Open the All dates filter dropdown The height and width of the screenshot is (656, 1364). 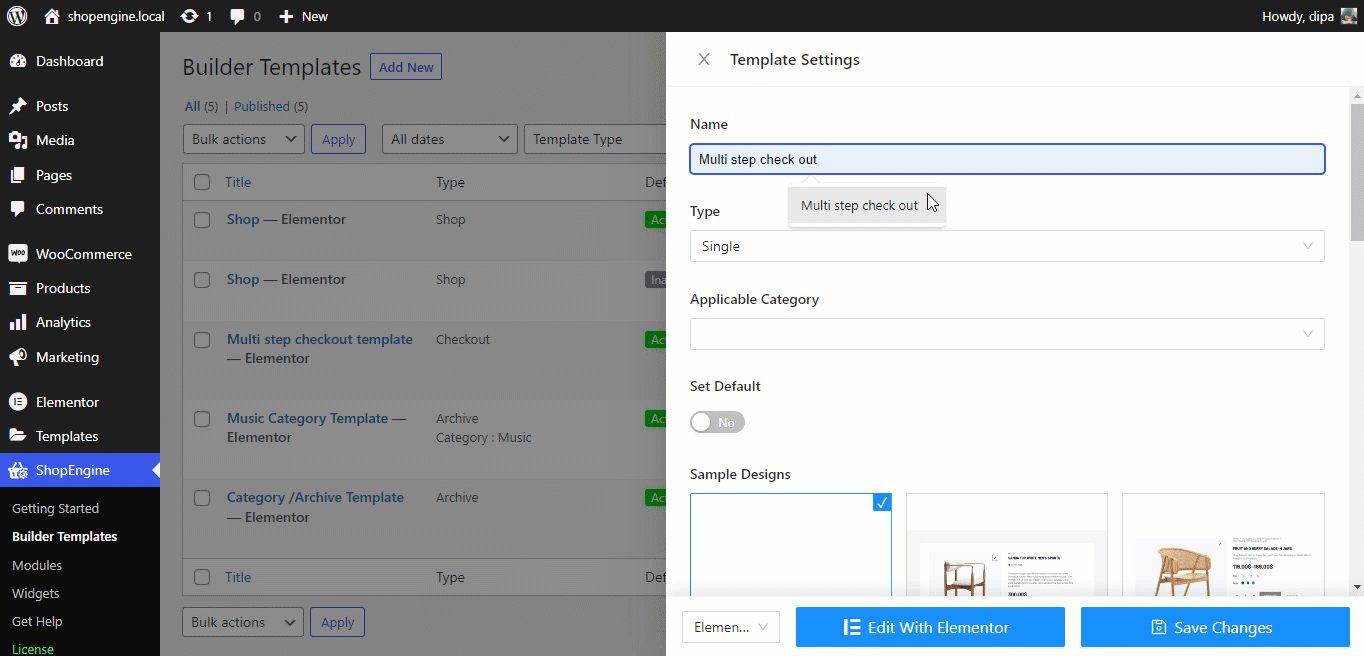449,139
